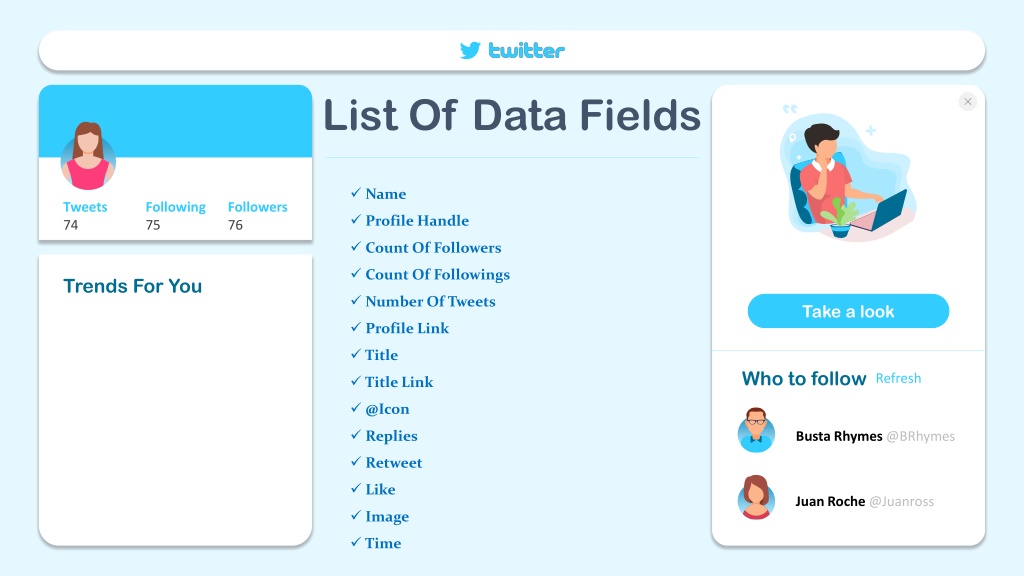Click the Twitter bird logo
Screen dimensions: 1024x576
pos(470,50)
